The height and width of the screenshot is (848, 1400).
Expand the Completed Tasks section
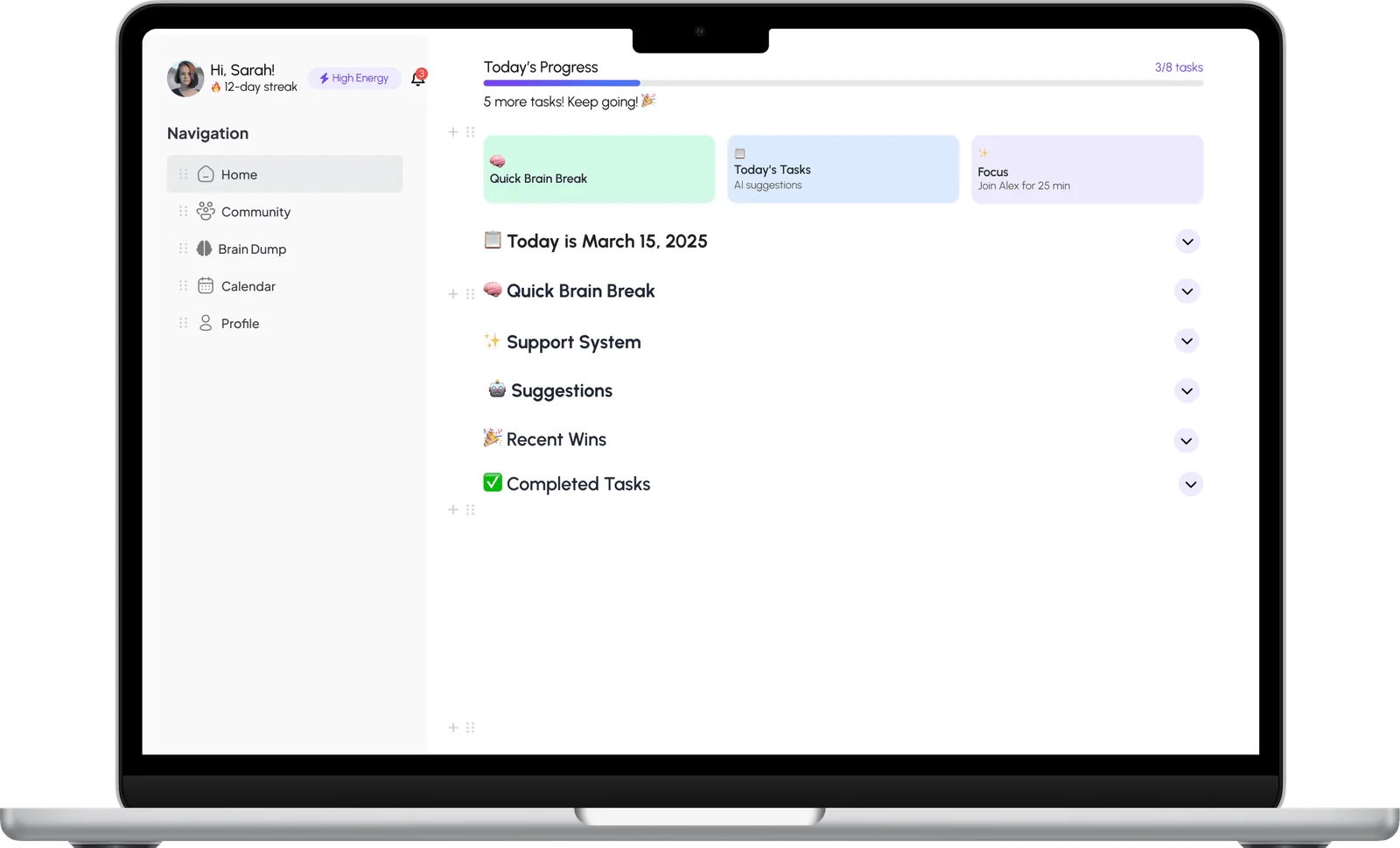point(1191,485)
